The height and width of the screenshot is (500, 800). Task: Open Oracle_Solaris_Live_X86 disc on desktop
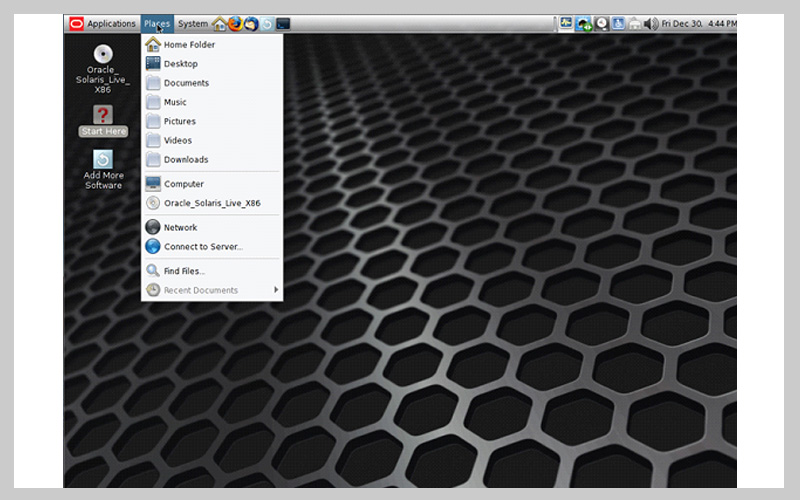click(x=103, y=55)
